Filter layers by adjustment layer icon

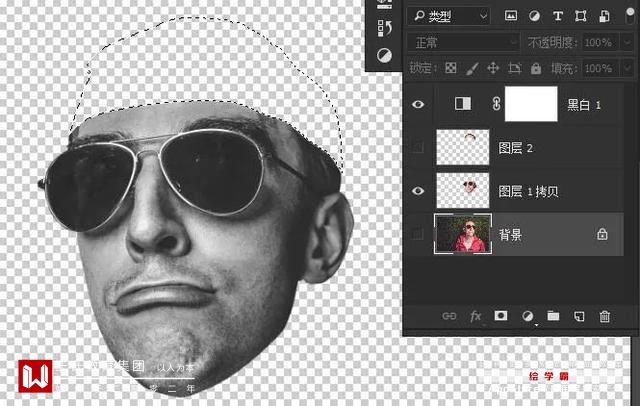(534, 16)
